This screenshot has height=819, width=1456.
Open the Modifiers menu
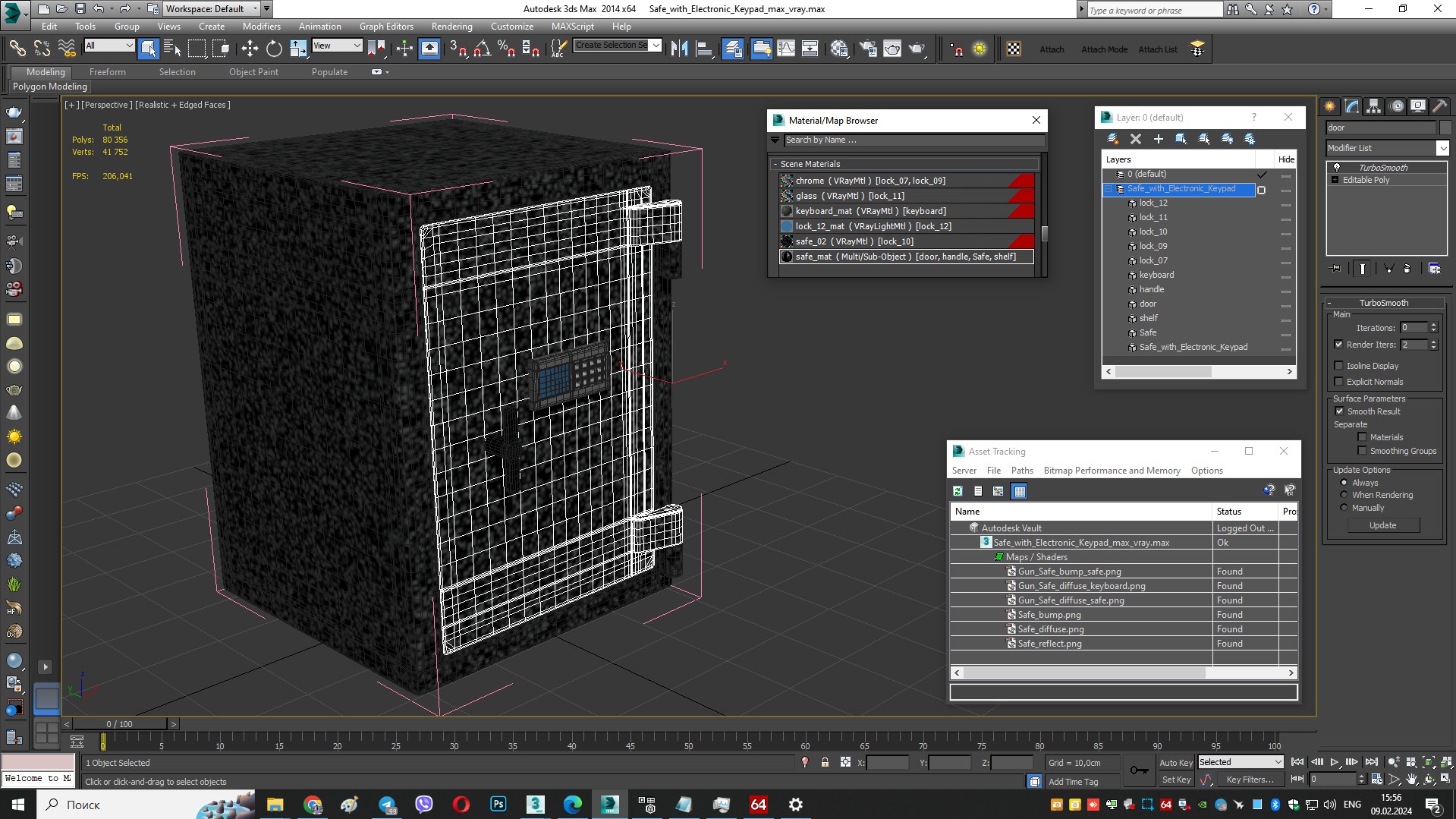[x=262, y=26]
